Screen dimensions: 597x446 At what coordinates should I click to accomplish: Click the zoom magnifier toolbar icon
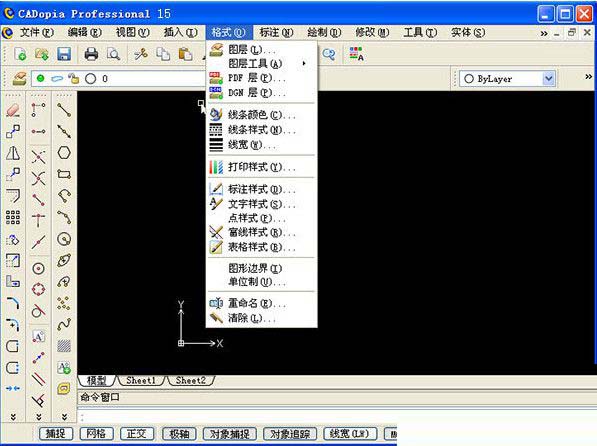pyautogui.click(x=329, y=54)
